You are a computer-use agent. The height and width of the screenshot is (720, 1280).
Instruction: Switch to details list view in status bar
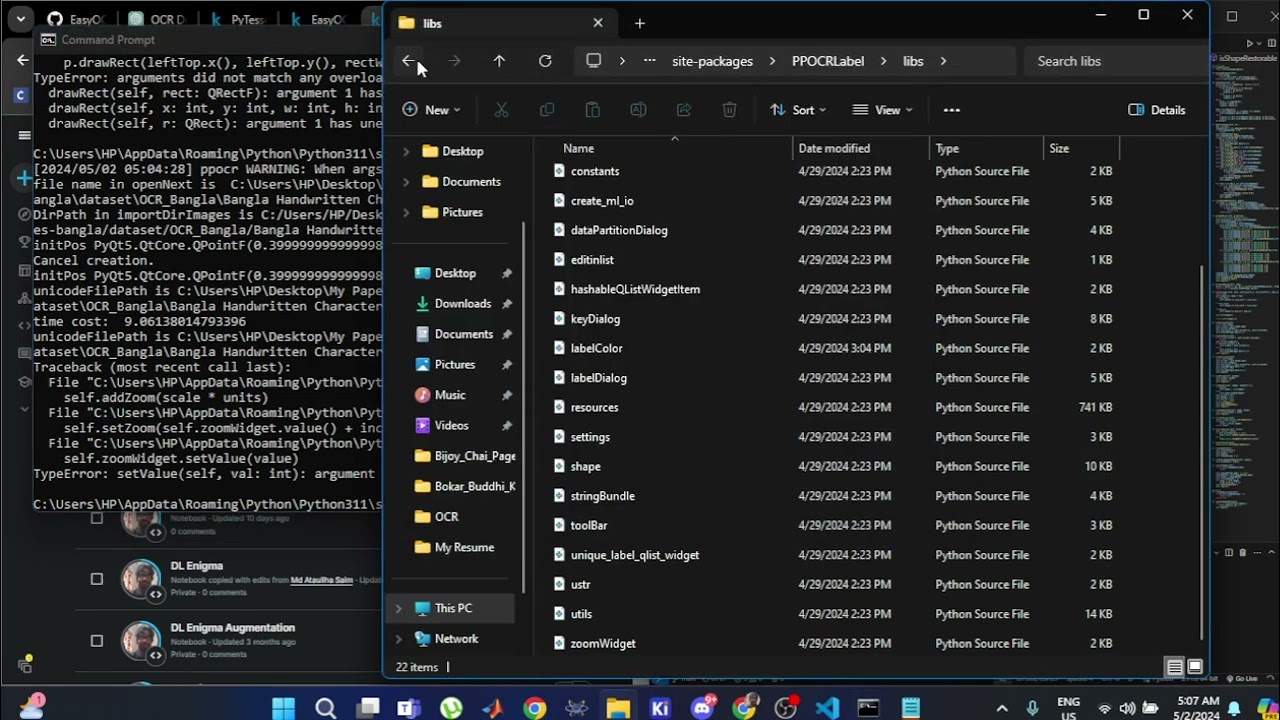[1175, 667]
